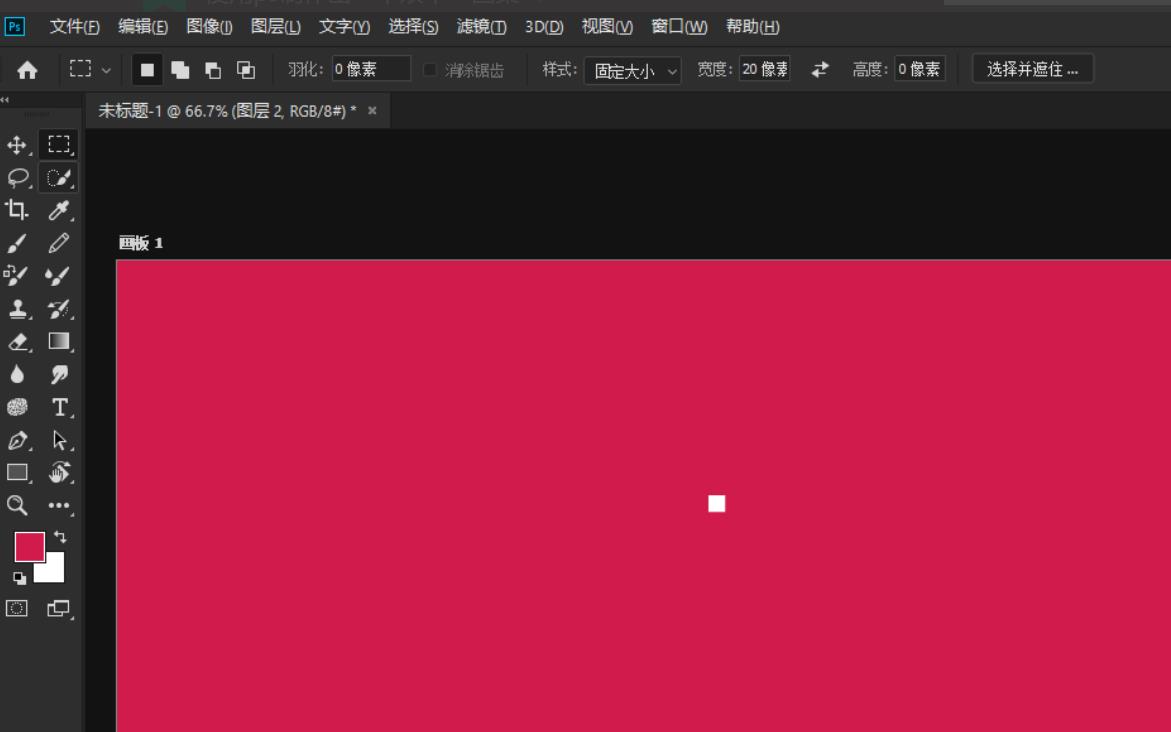1171x732 pixels.
Task: Swap width and height values
Action: (820, 69)
